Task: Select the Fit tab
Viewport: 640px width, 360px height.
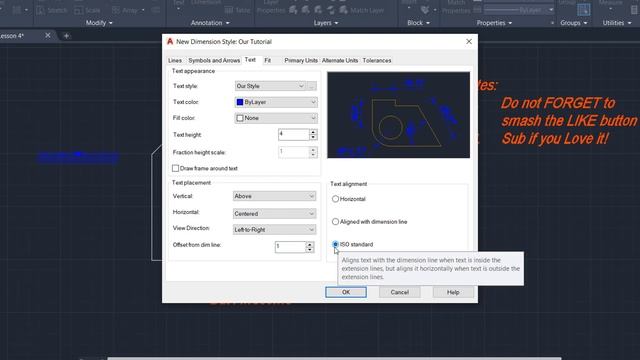Action: [x=267, y=60]
